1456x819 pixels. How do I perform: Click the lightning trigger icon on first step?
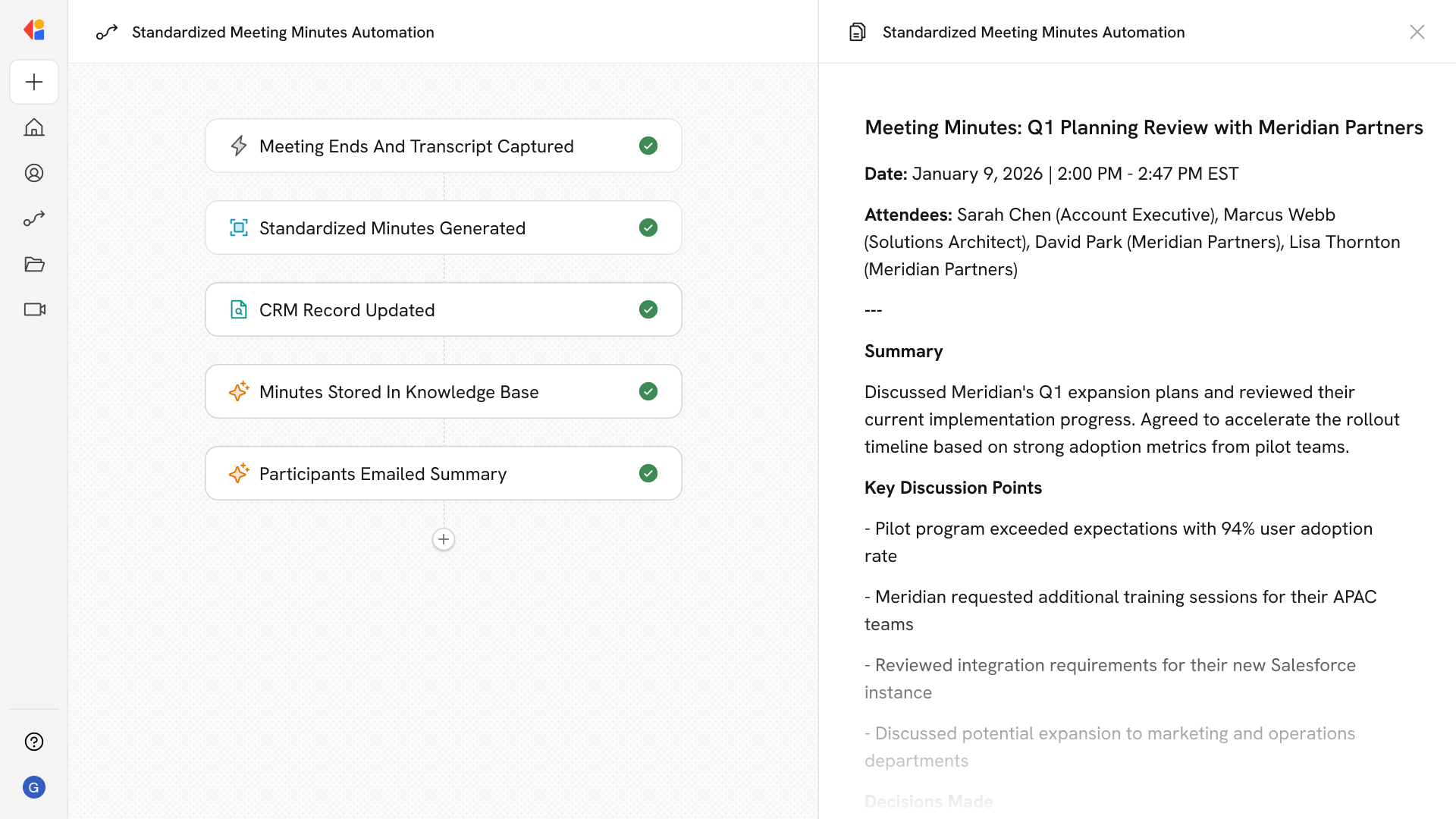(x=239, y=146)
